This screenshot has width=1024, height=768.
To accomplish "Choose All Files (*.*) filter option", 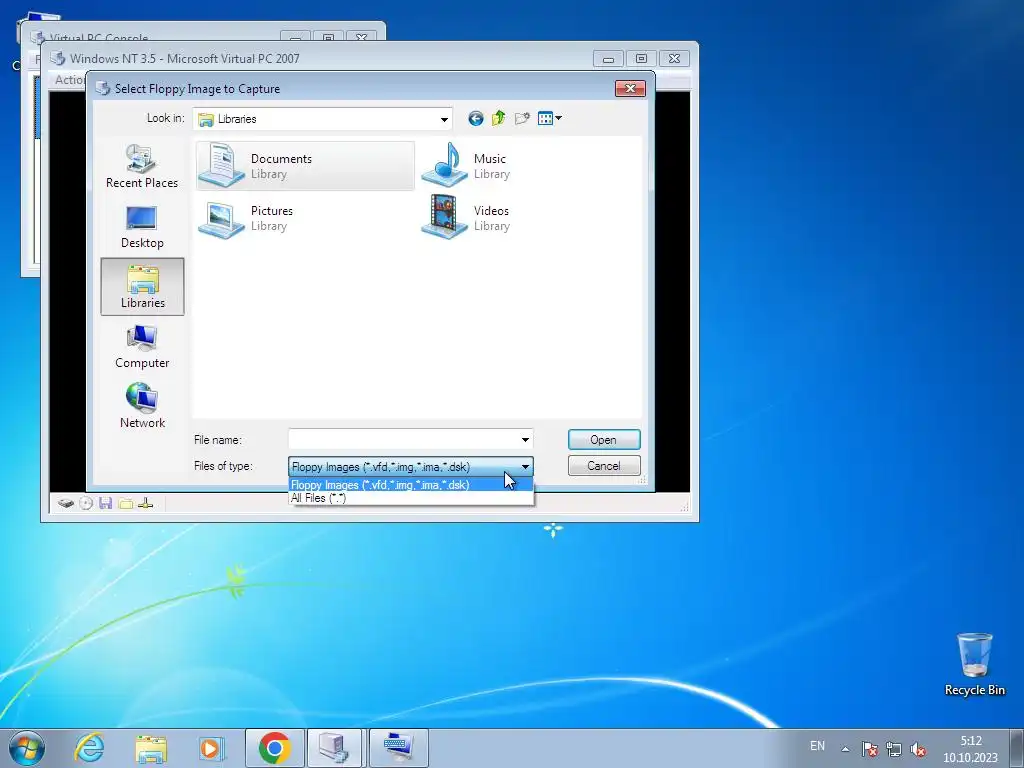I will (x=411, y=498).
